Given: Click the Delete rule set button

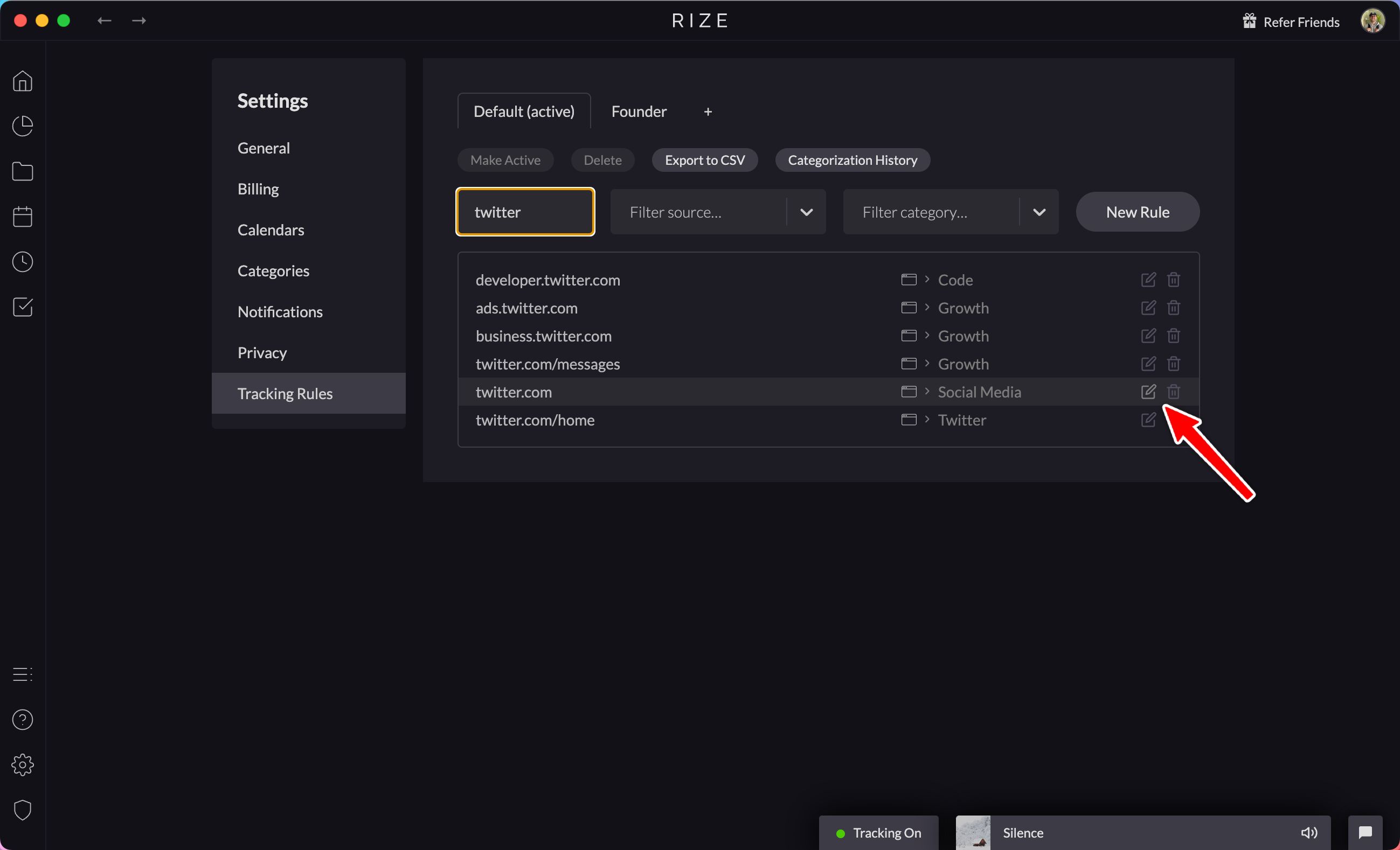Looking at the screenshot, I should pos(602,160).
